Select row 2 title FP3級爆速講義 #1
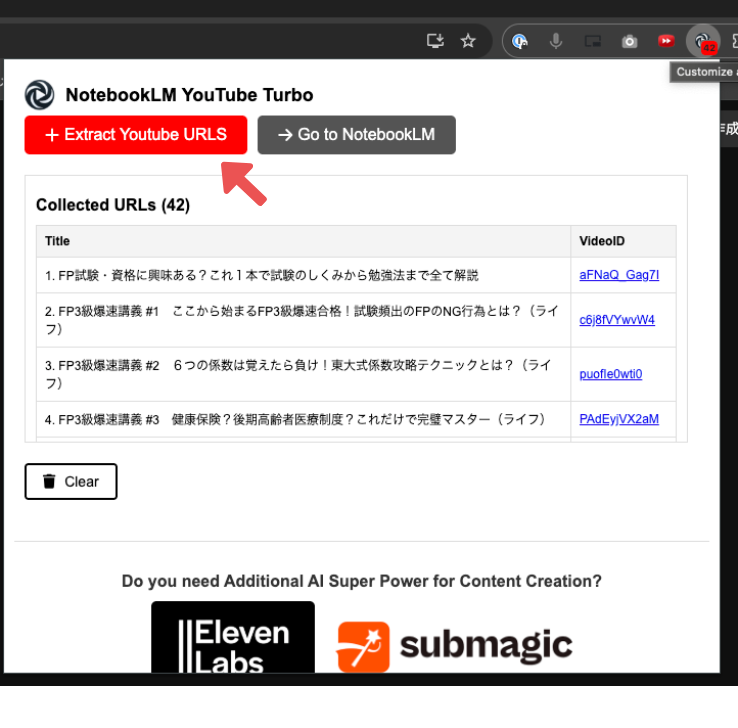 pyautogui.click(x=302, y=320)
